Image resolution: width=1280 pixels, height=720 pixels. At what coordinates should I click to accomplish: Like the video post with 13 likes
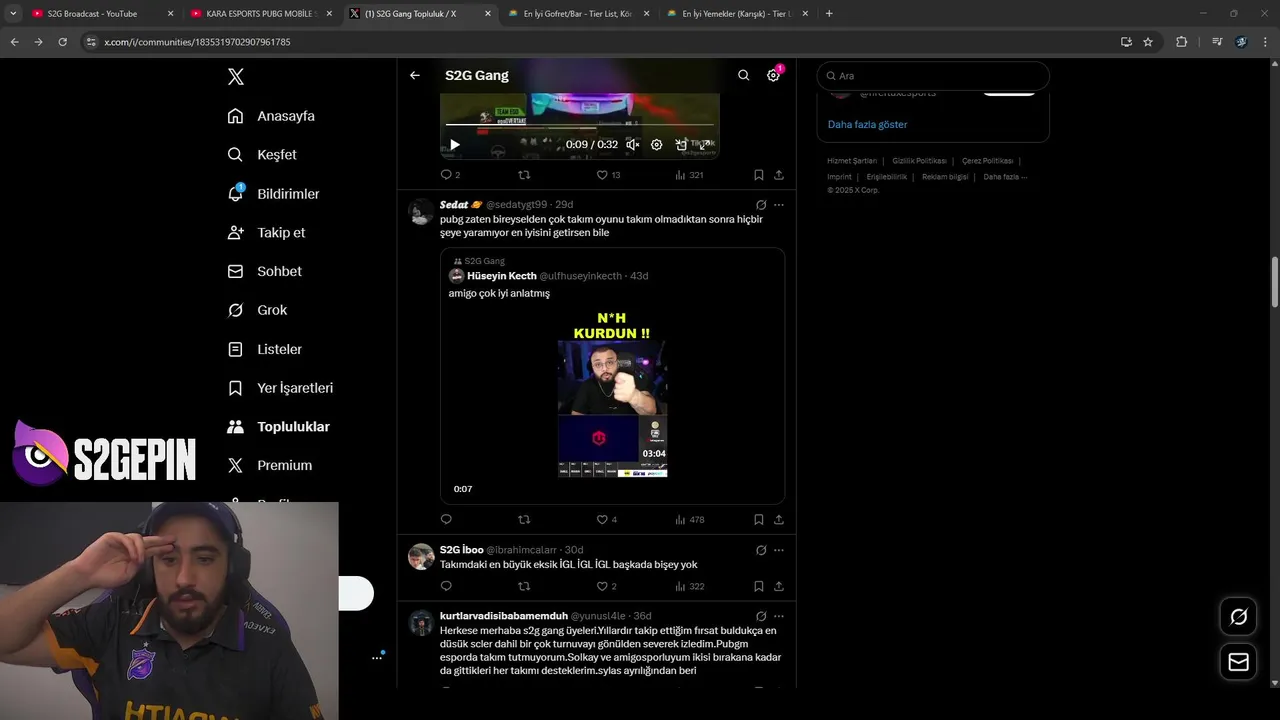point(608,175)
